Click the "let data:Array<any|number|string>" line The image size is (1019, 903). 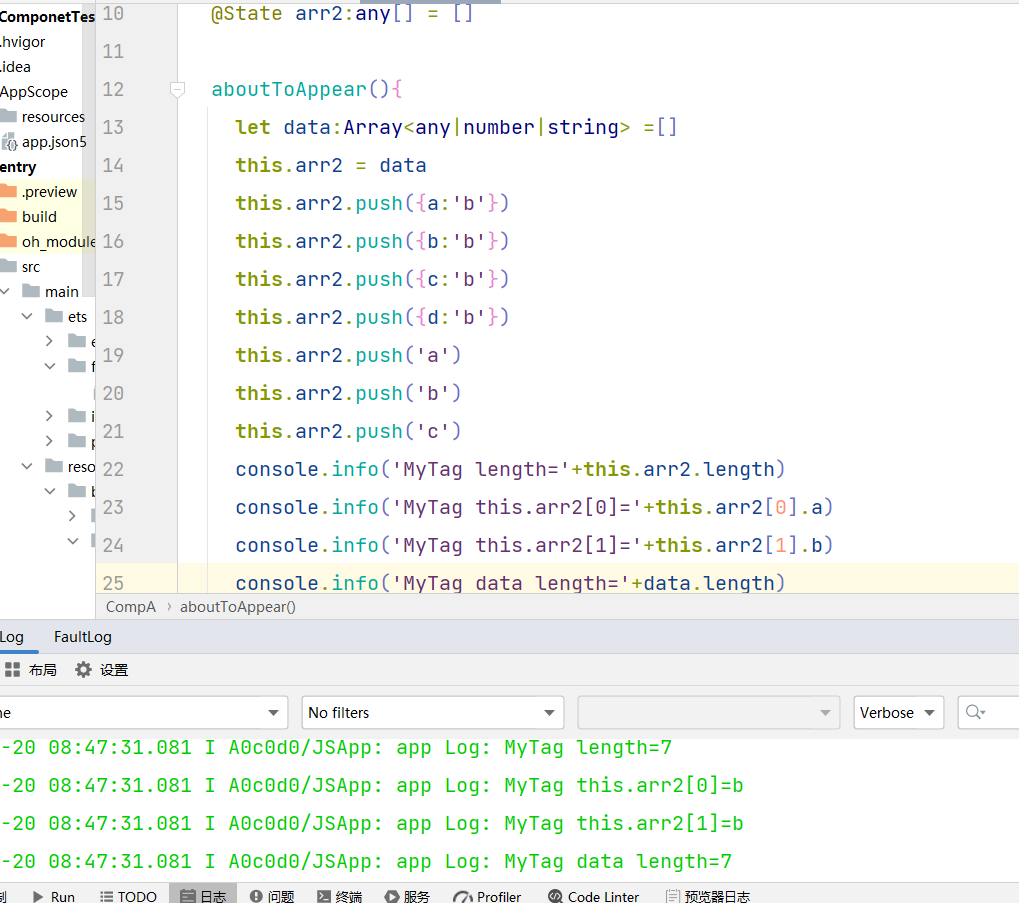pos(456,127)
